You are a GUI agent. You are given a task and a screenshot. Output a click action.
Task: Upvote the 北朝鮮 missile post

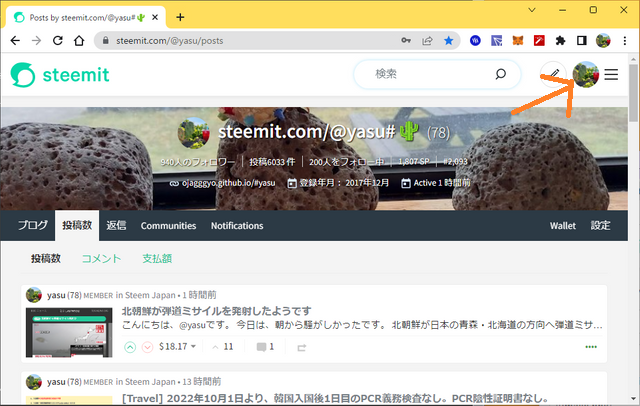pyautogui.click(x=130, y=347)
